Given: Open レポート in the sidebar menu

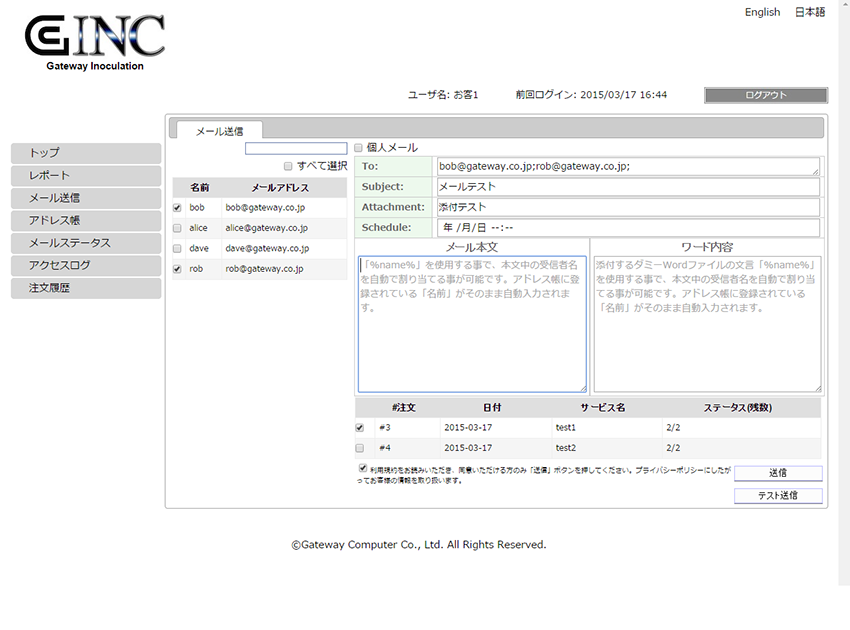Looking at the screenshot, I should (86, 176).
